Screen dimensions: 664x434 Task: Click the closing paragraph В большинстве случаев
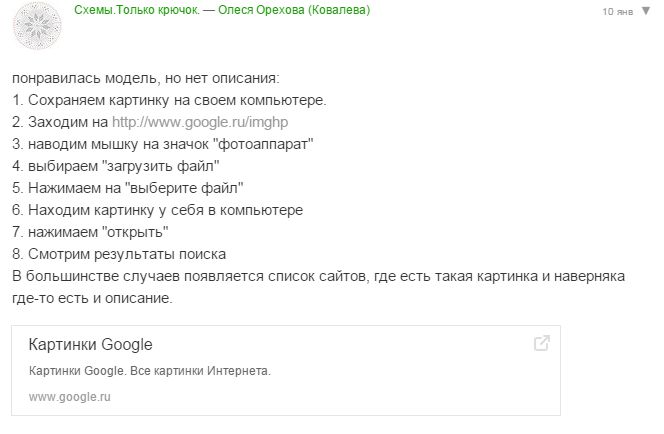[318, 287]
